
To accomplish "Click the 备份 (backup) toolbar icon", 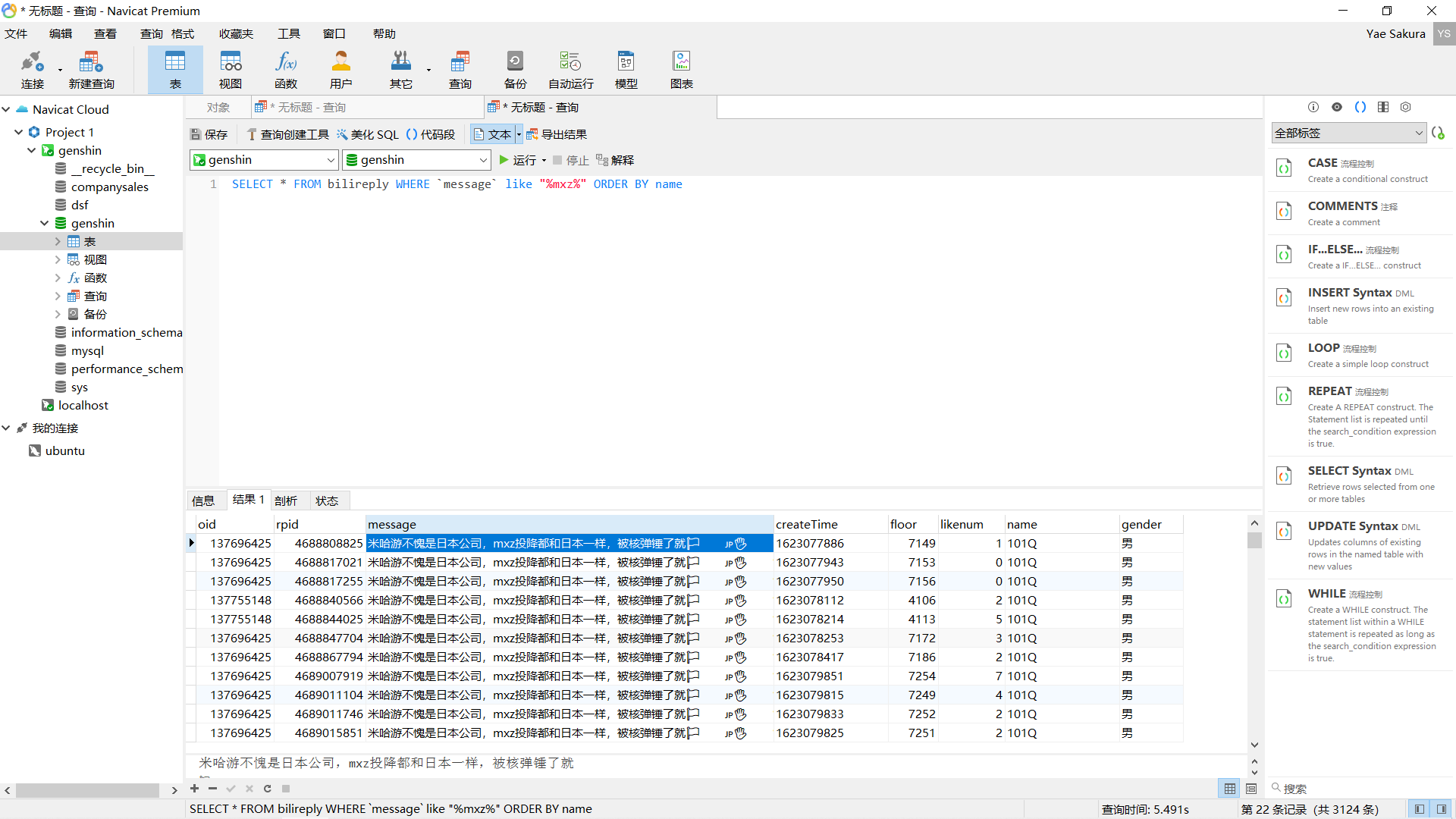I will pos(515,70).
